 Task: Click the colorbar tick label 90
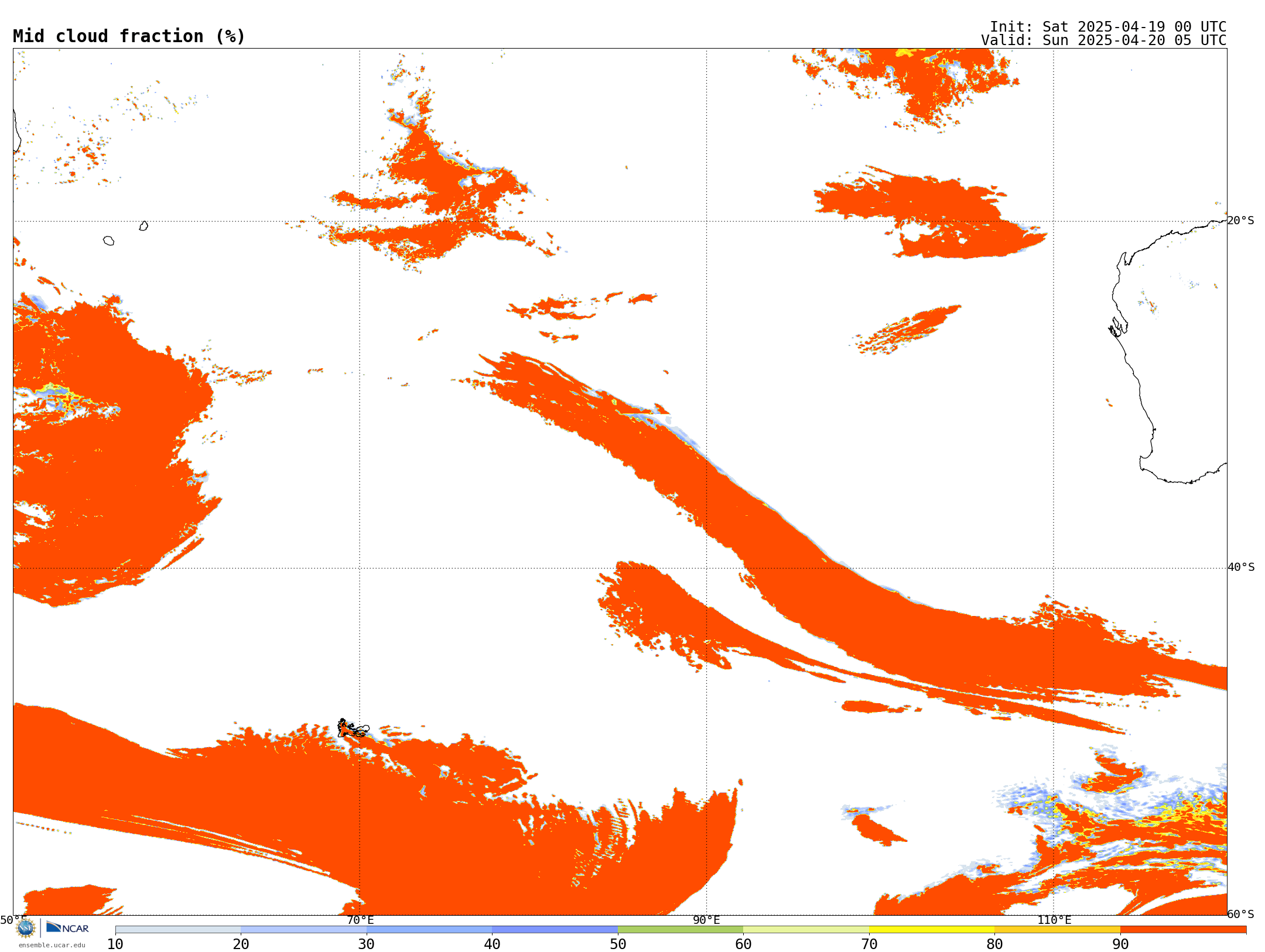[1120, 944]
